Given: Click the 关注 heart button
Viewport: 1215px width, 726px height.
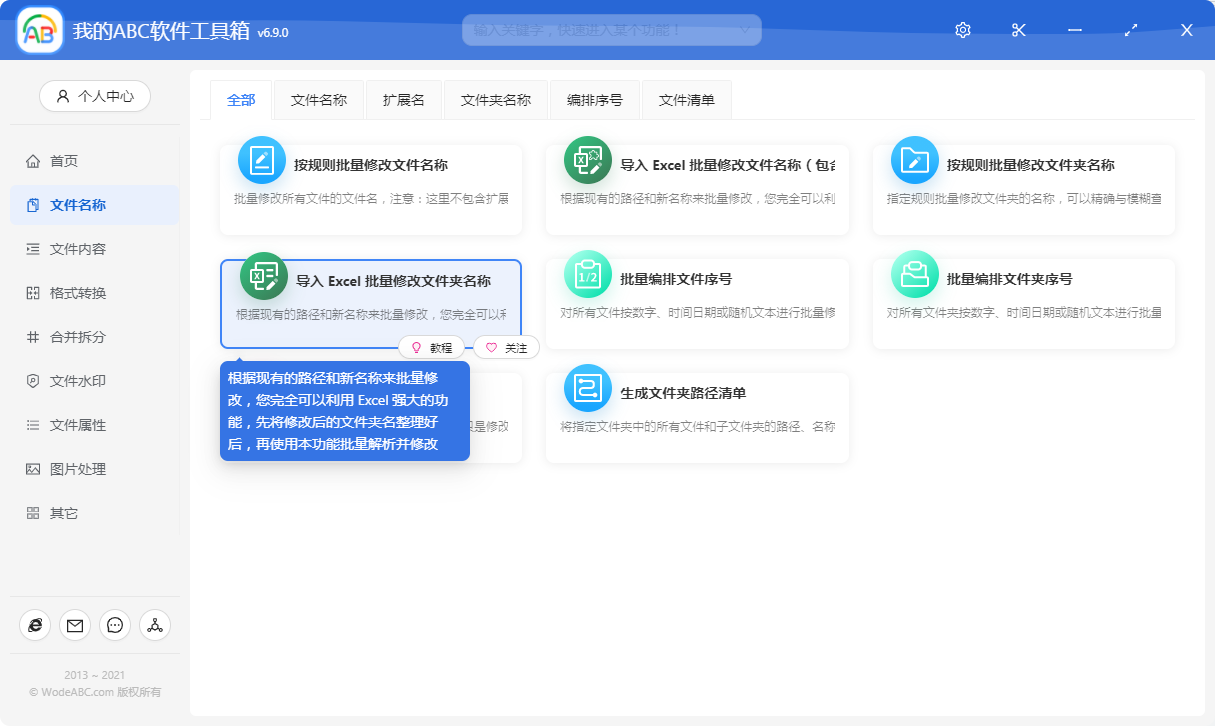Looking at the screenshot, I should pos(506,347).
